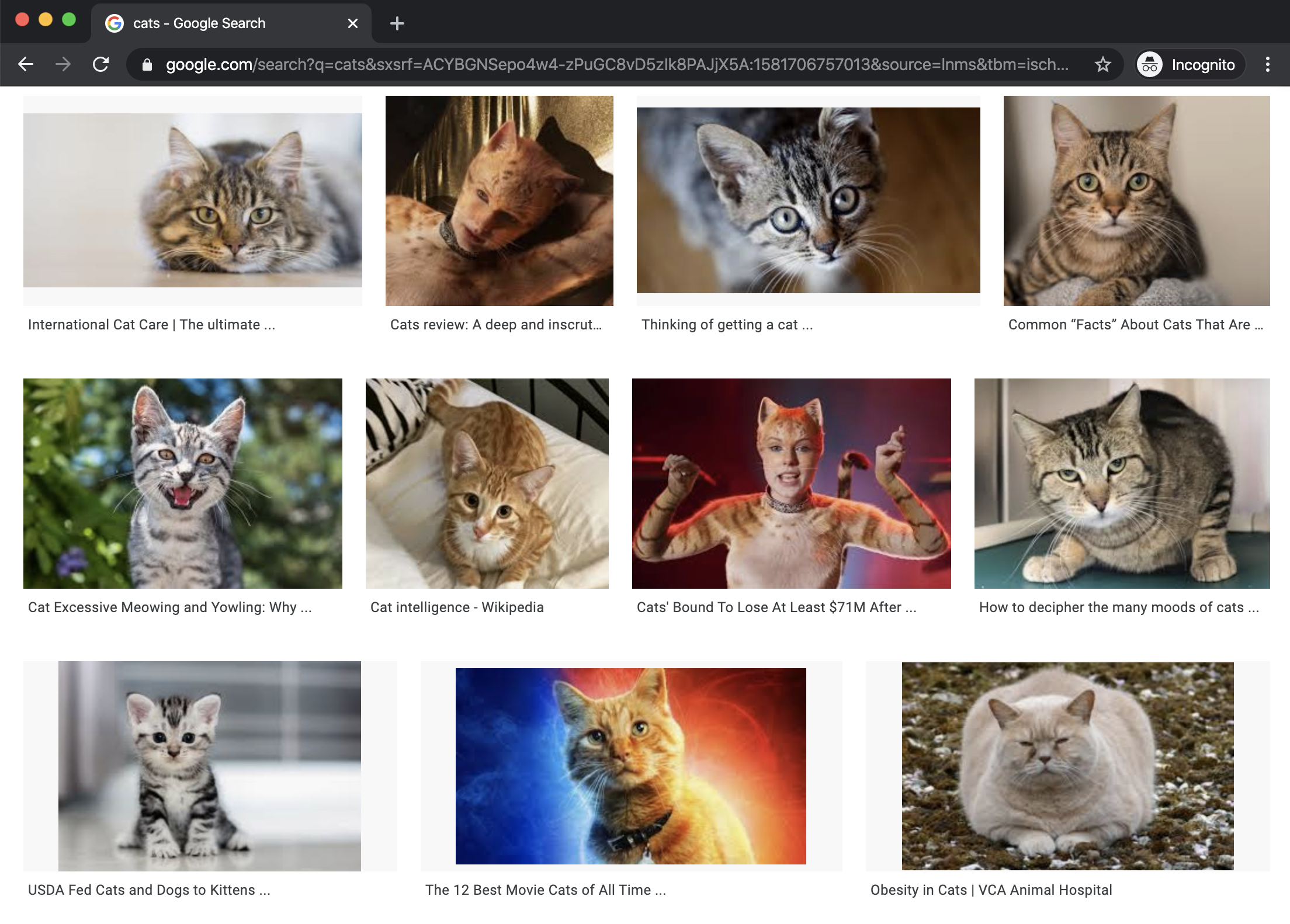This screenshot has width=1290, height=924.
Task: Open Obesity in Cats VCA link
Action: 991,890
